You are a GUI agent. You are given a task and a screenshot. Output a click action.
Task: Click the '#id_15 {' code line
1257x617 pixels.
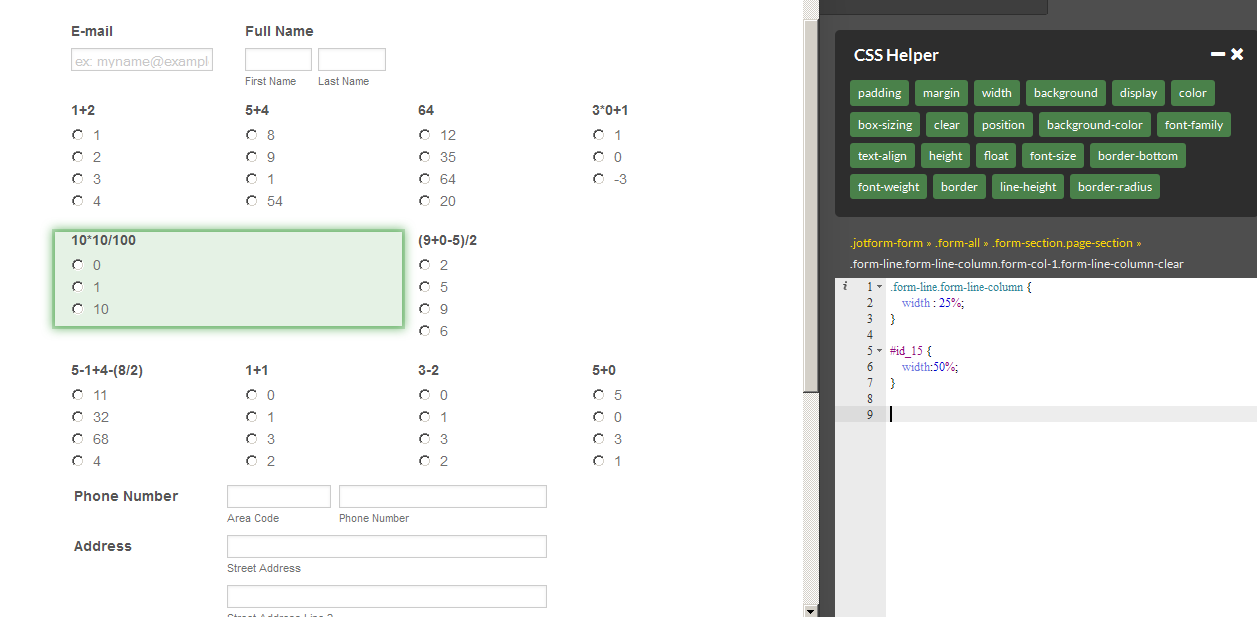pos(910,351)
